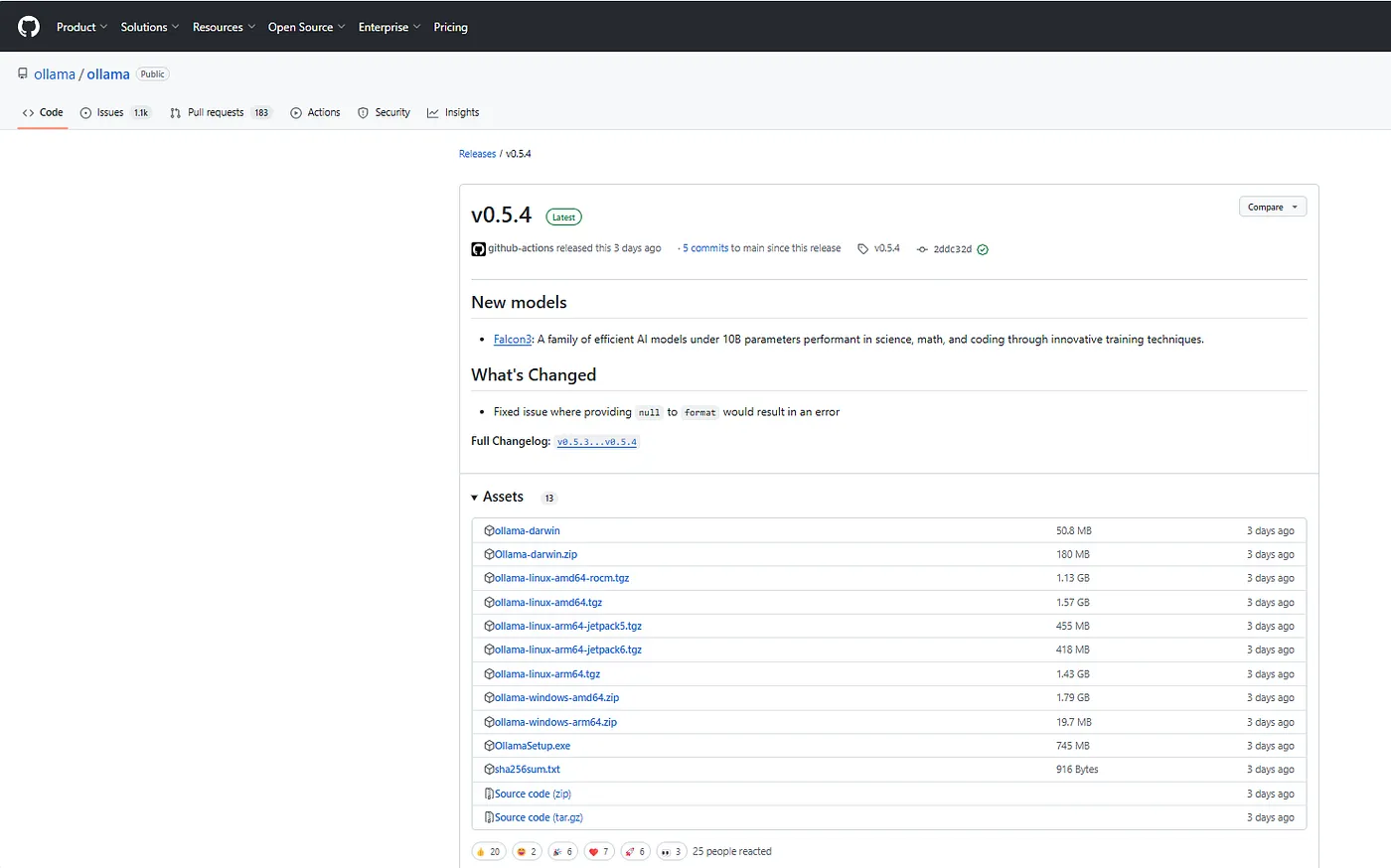This screenshot has width=1391, height=868.
Task: Download Ollama-darwin.zip asset
Action: click(536, 554)
